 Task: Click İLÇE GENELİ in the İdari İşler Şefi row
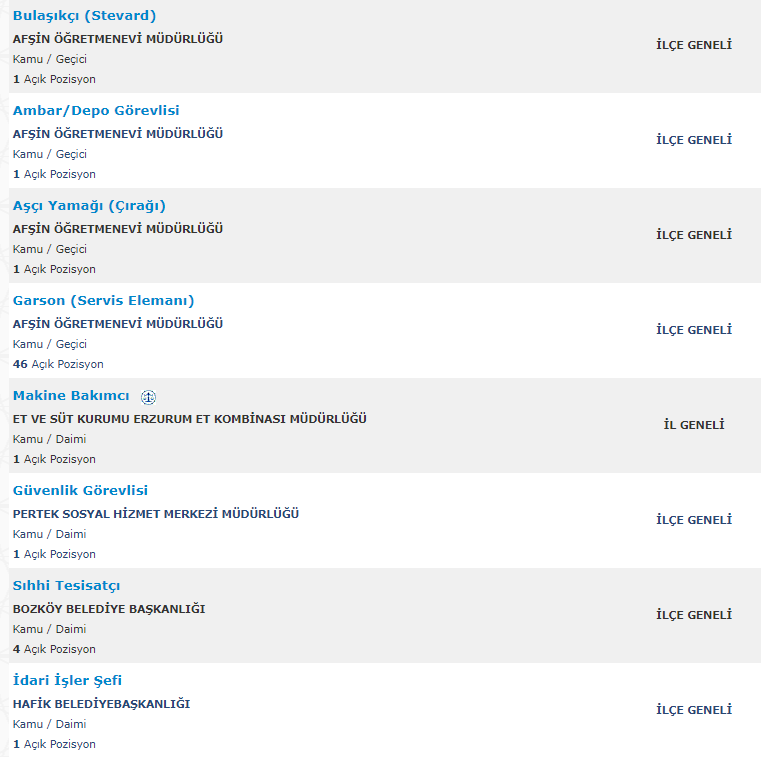click(694, 710)
